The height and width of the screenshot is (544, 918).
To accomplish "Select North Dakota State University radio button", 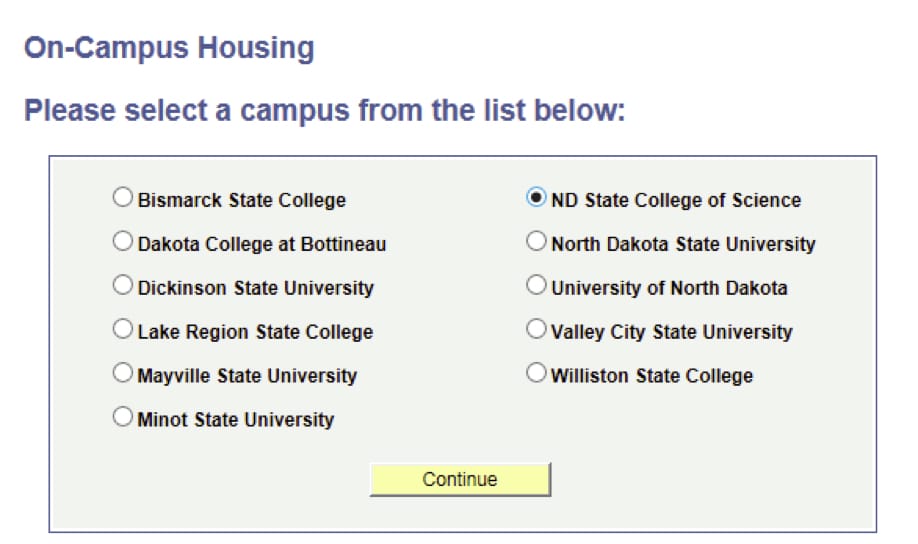I will (537, 242).
